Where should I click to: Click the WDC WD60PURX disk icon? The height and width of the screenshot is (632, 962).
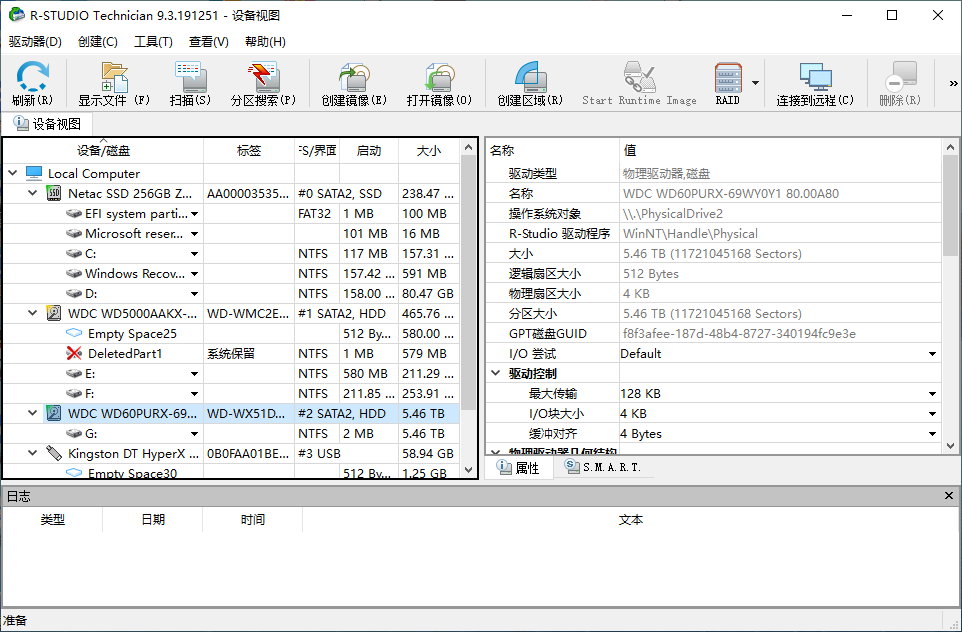coord(54,414)
